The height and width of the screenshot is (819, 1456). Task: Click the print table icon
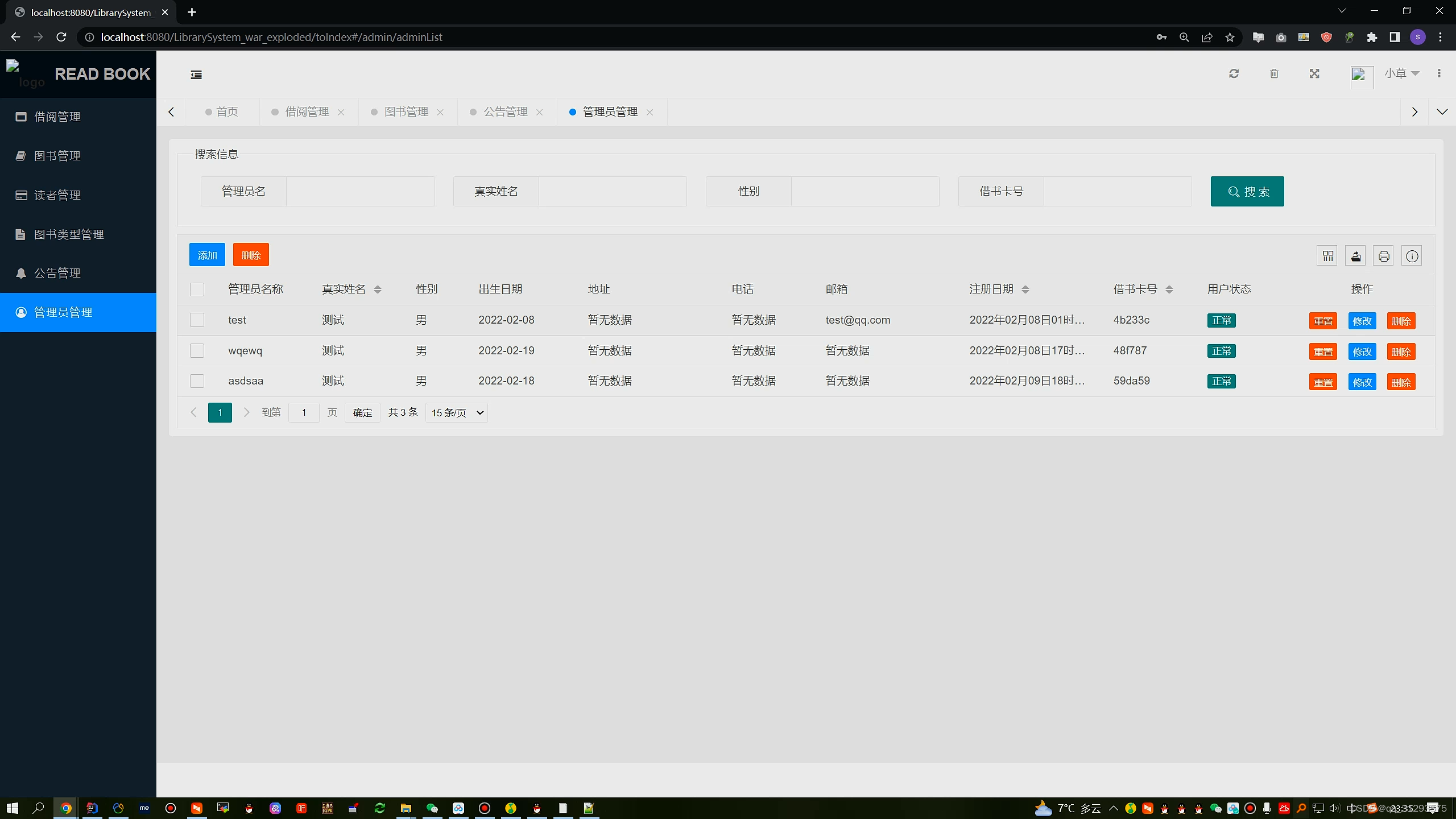click(1384, 256)
